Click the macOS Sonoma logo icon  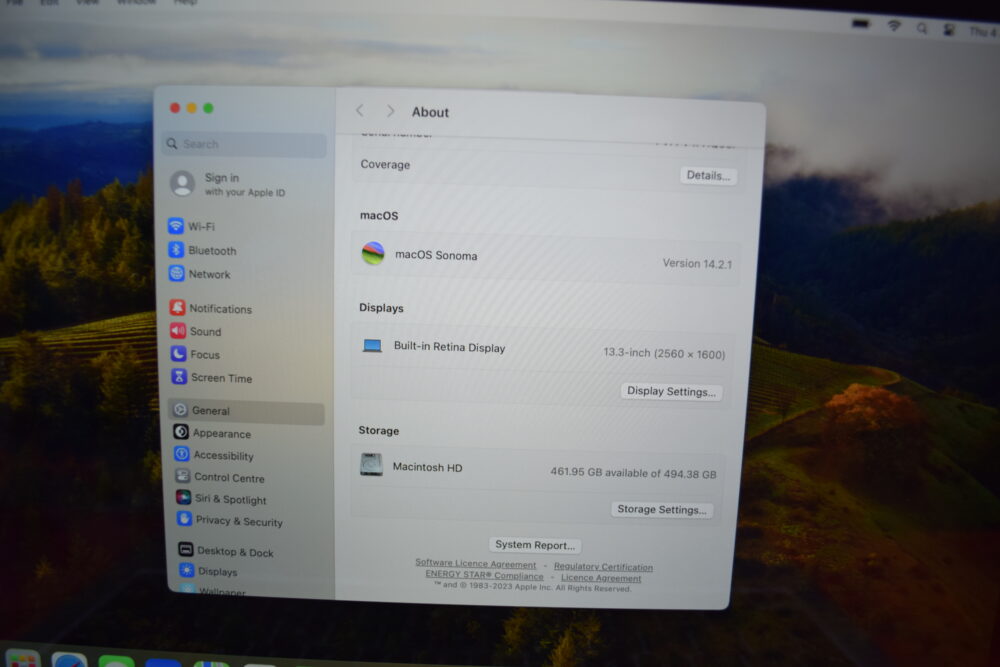pos(373,253)
